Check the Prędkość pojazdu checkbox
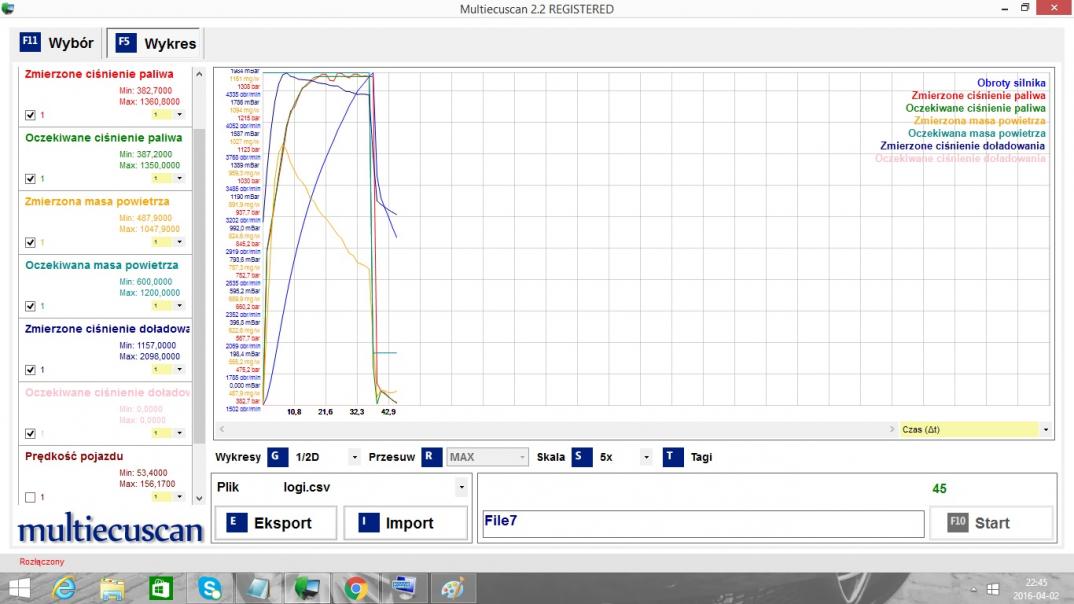Image resolution: width=1074 pixels, height=604 pixels. click(30, 497)
